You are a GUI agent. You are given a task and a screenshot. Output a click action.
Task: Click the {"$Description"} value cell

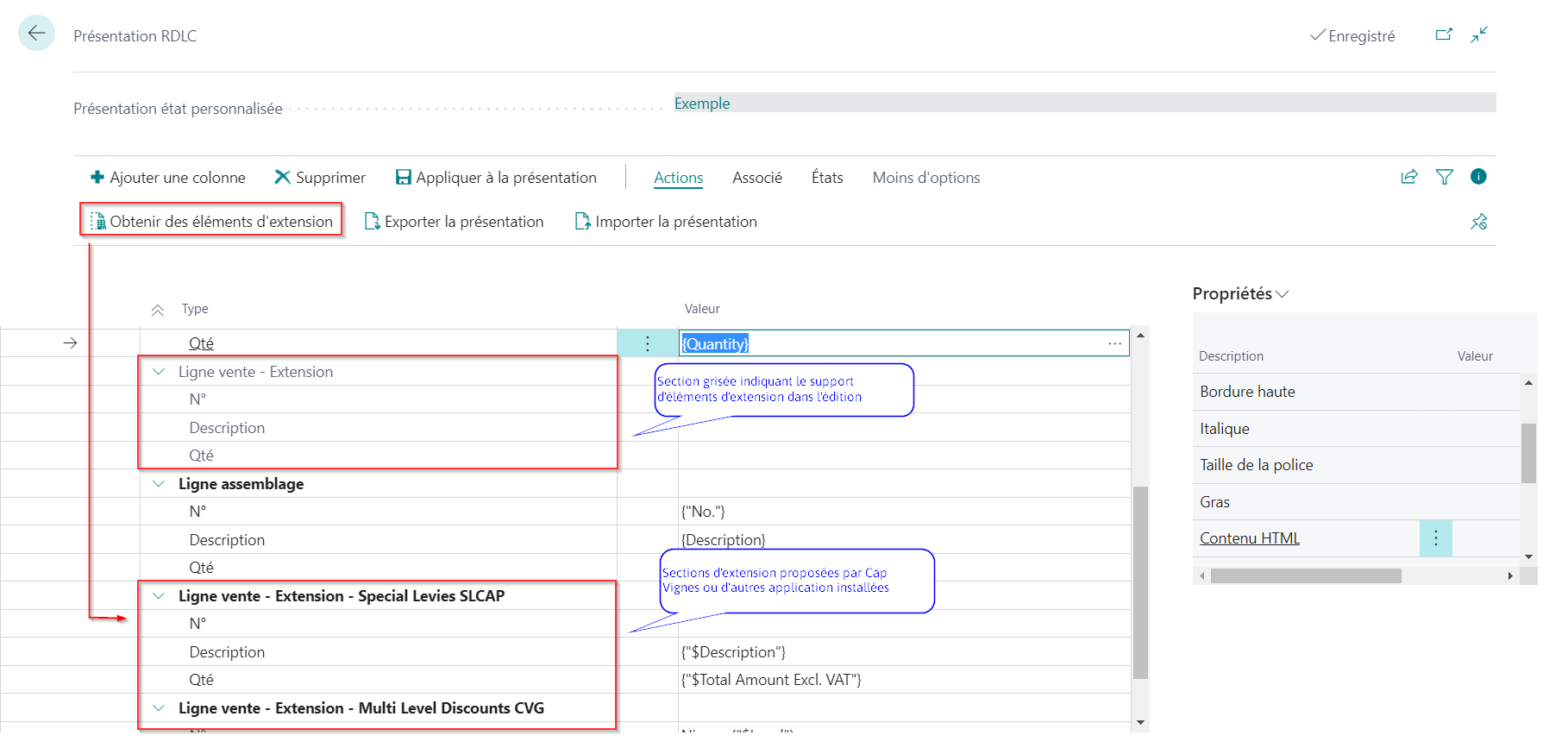904,652
